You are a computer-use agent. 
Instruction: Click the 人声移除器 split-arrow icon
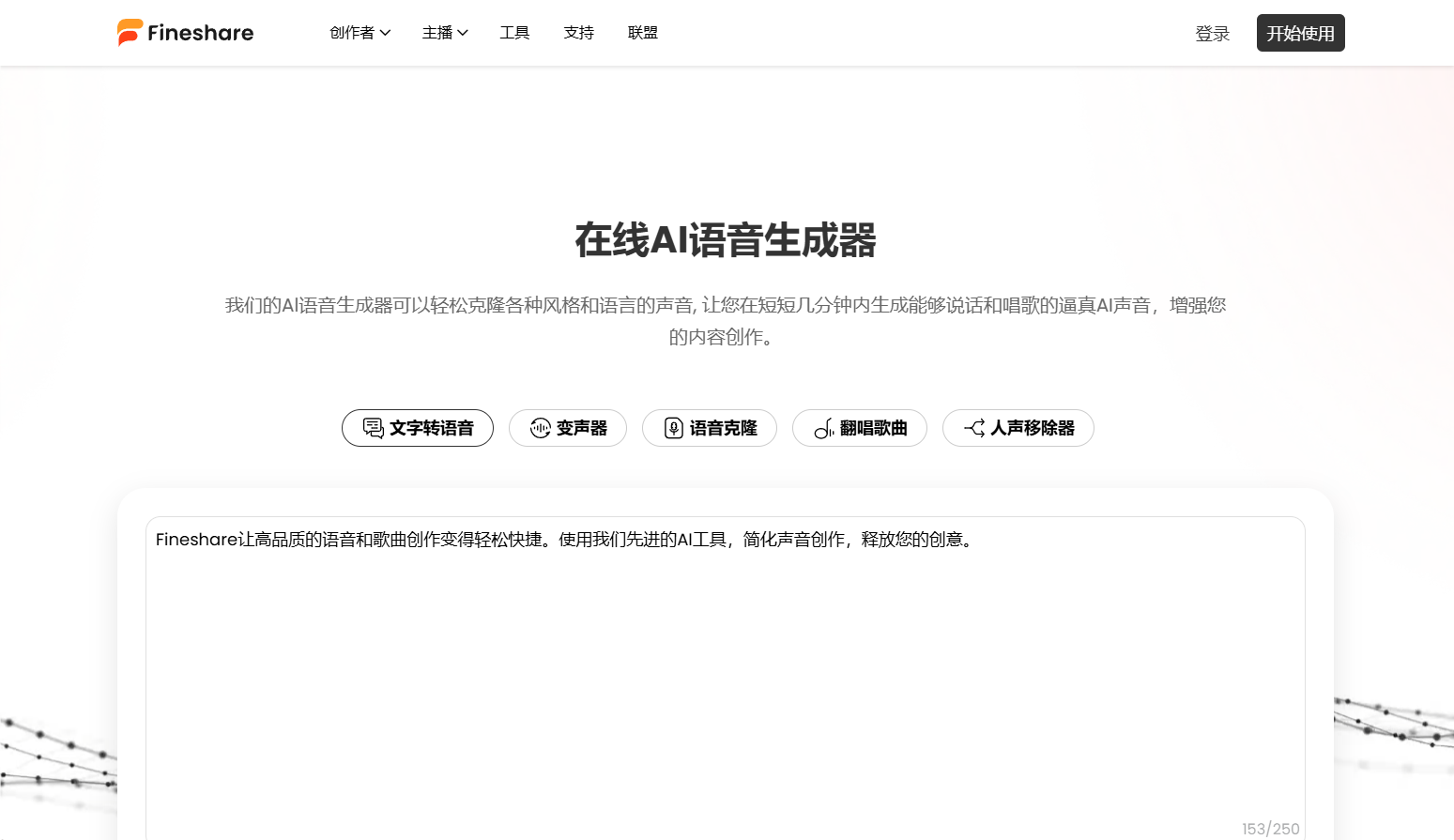[974, 428]
